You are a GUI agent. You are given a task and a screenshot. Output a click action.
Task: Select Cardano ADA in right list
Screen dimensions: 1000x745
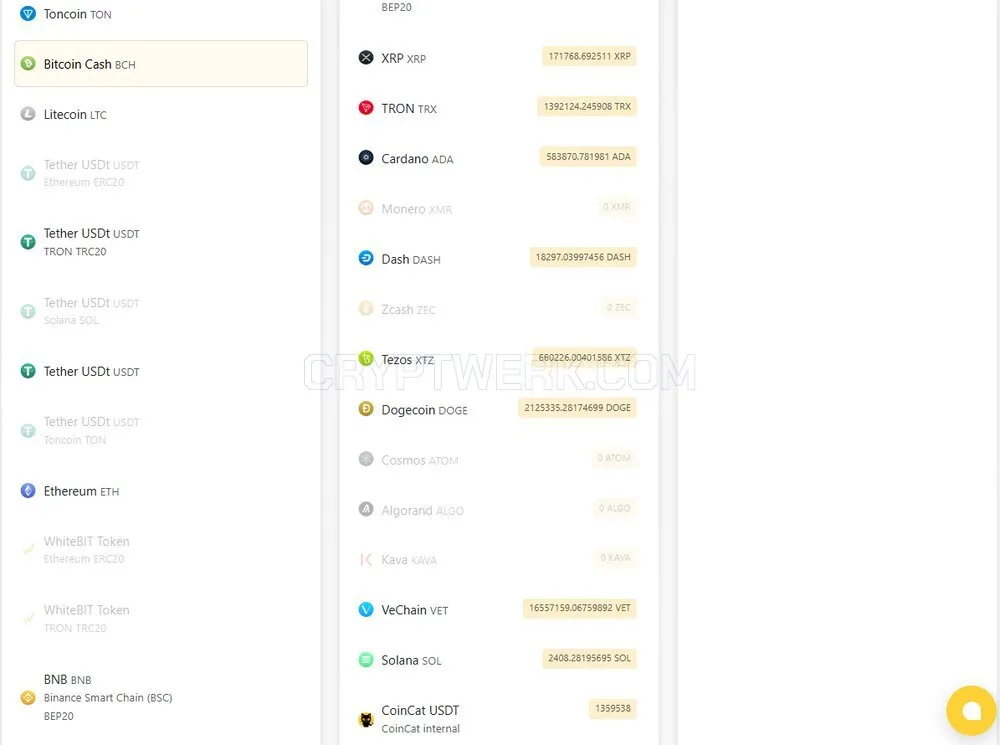coord(498,158)
